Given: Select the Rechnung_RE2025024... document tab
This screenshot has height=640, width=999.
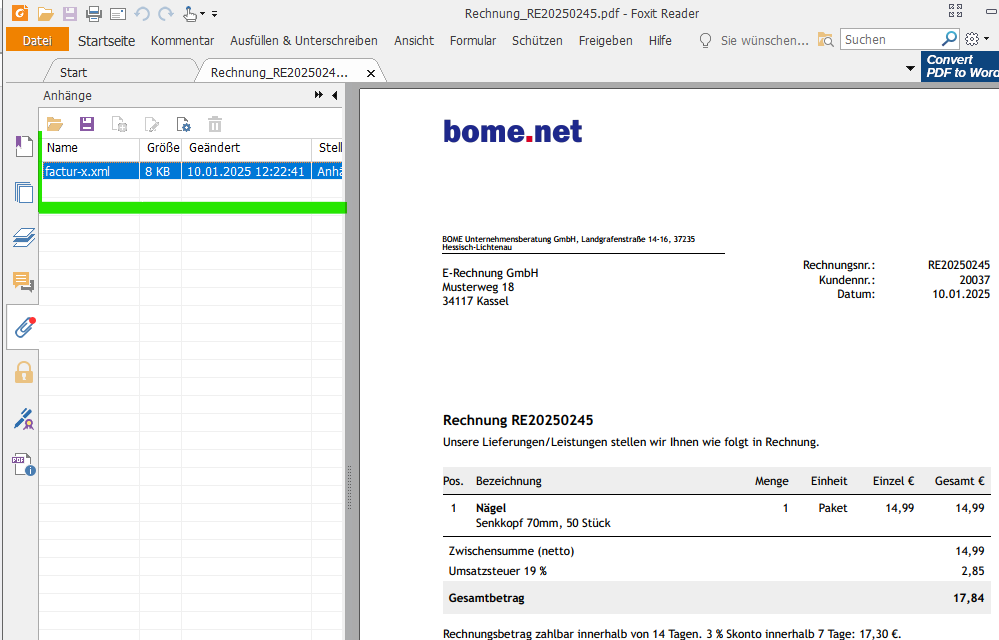Looking at the screenshot, I should click(x=279, y=73).
